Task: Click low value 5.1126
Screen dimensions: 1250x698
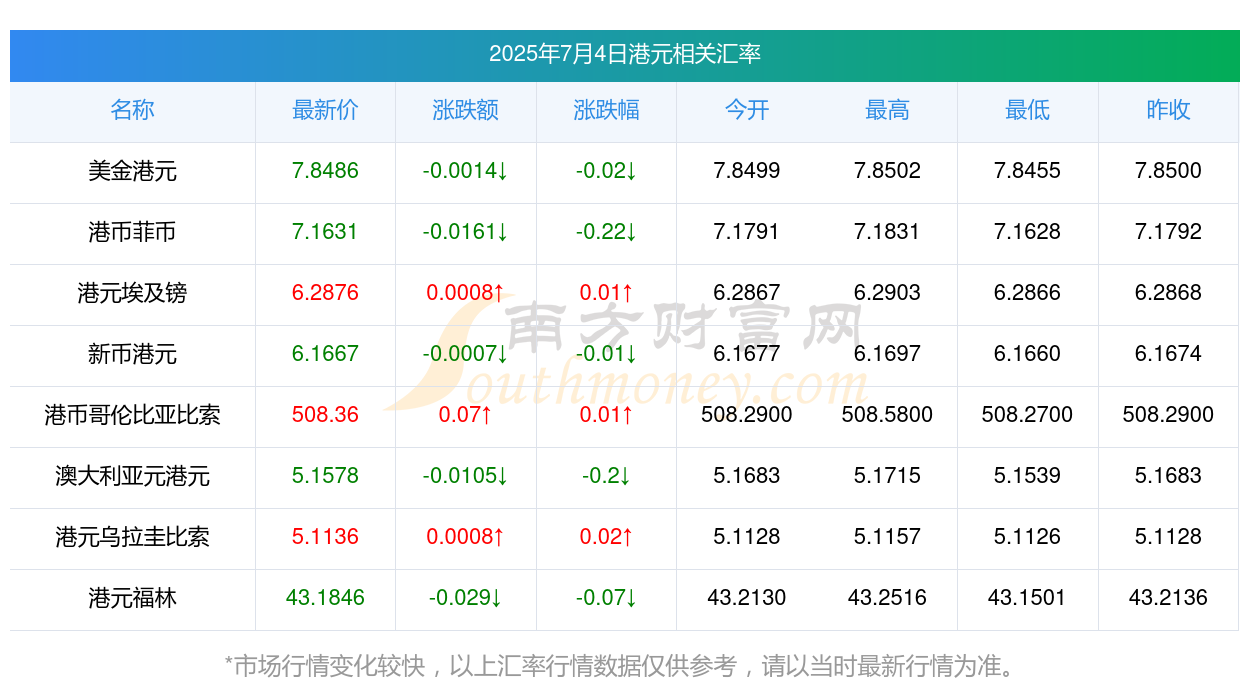Action: pyautogui.click(x=1027, y=537)
